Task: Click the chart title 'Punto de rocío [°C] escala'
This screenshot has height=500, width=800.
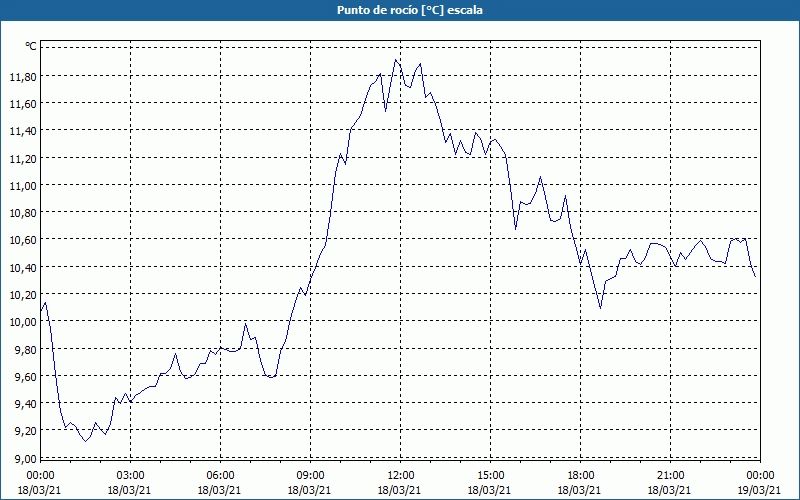Action: (410, 10)
